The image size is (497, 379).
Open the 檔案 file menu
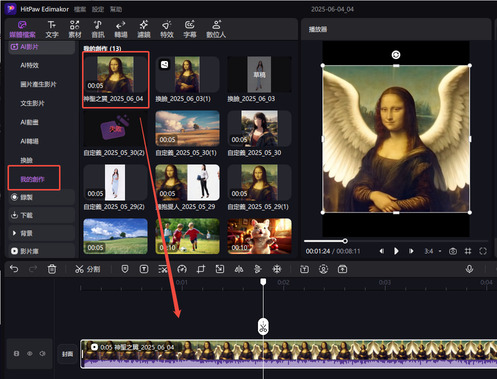[x=80, y=9]
